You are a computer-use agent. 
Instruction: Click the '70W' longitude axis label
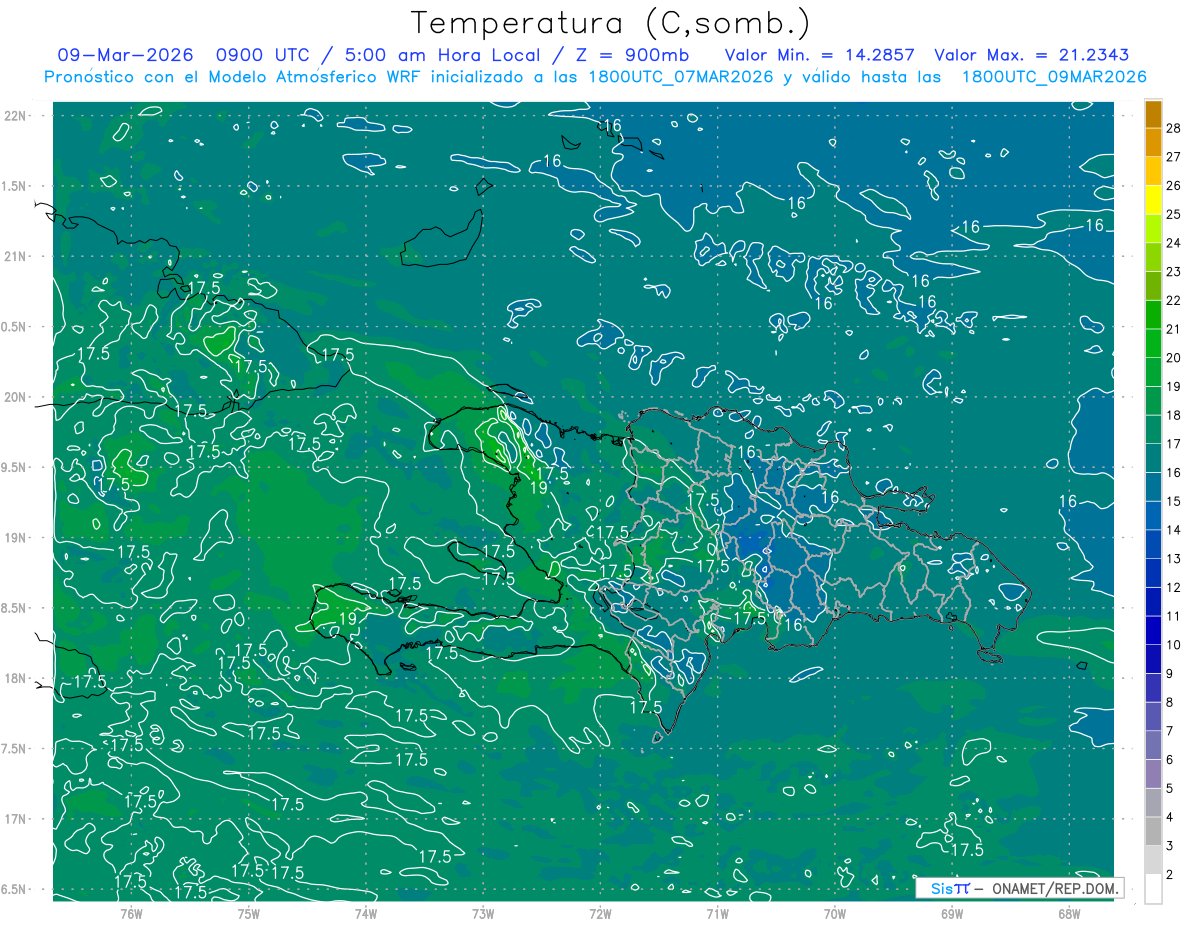[x=835, y=913]
